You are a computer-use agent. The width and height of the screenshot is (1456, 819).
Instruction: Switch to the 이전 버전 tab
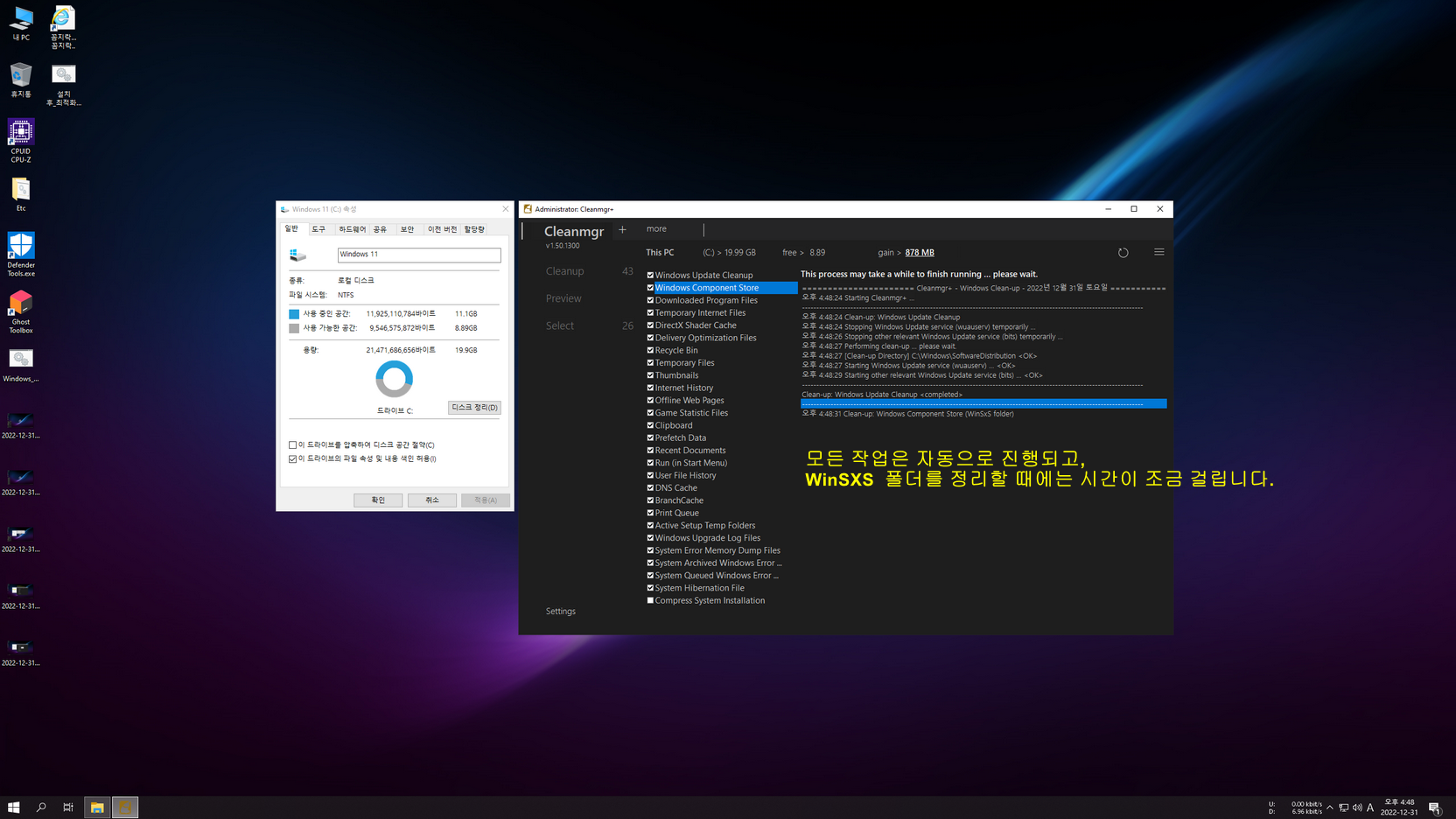442,229
